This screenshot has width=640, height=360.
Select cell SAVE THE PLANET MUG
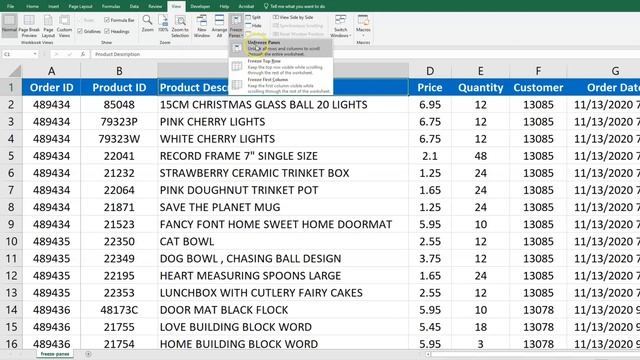click(x=283, y=207)
